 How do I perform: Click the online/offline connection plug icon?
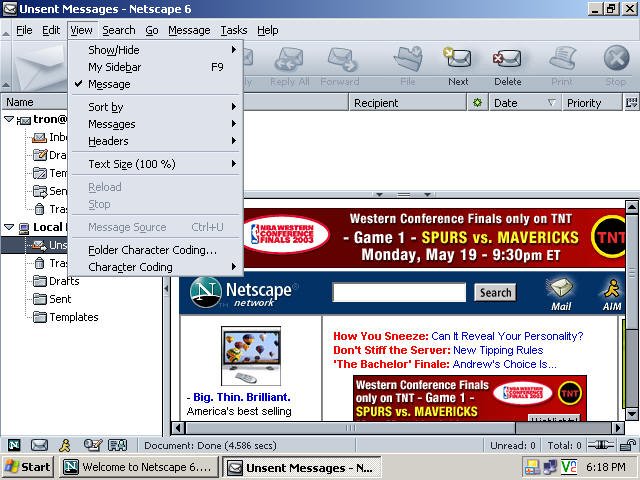tap(601, 445)
